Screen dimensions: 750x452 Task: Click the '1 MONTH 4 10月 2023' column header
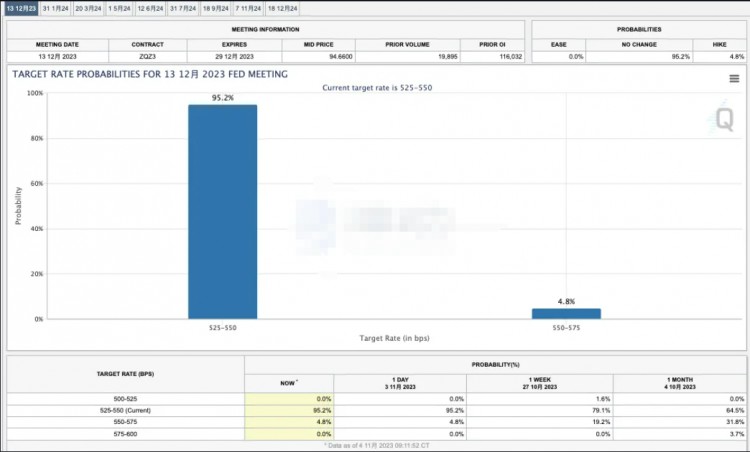click(680, 383)
